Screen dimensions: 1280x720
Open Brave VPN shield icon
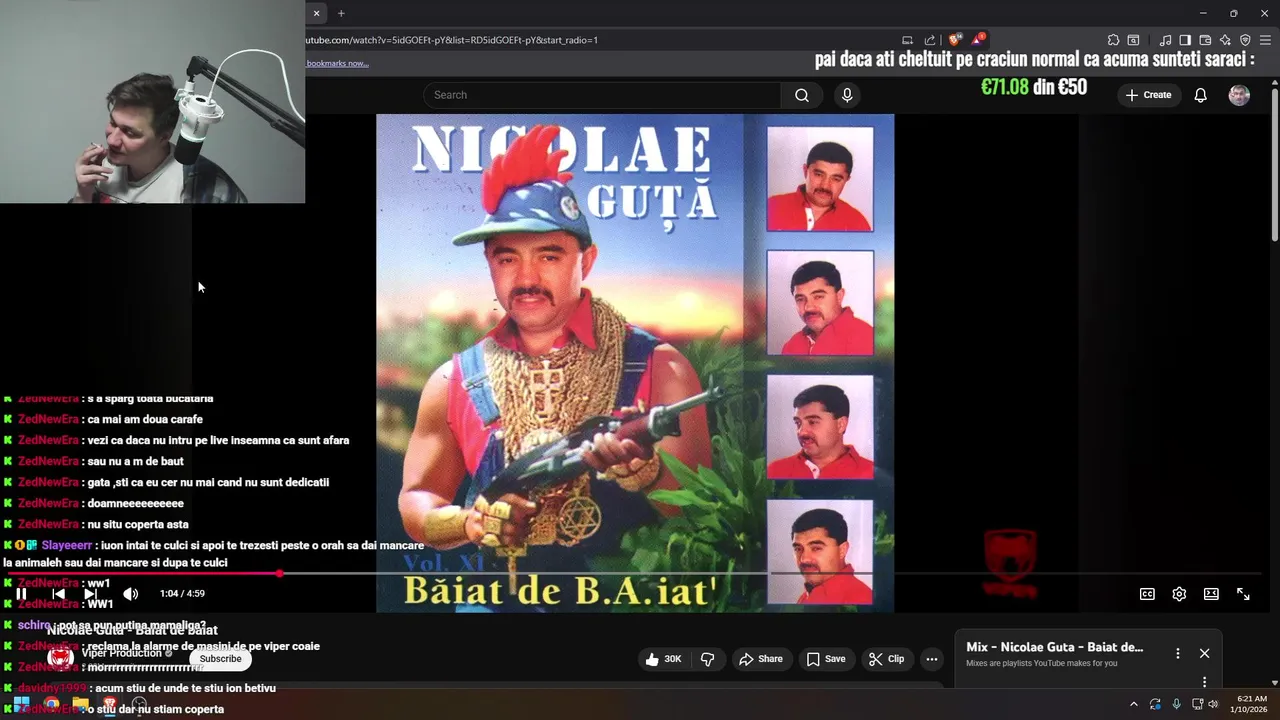click(1245, 40)
